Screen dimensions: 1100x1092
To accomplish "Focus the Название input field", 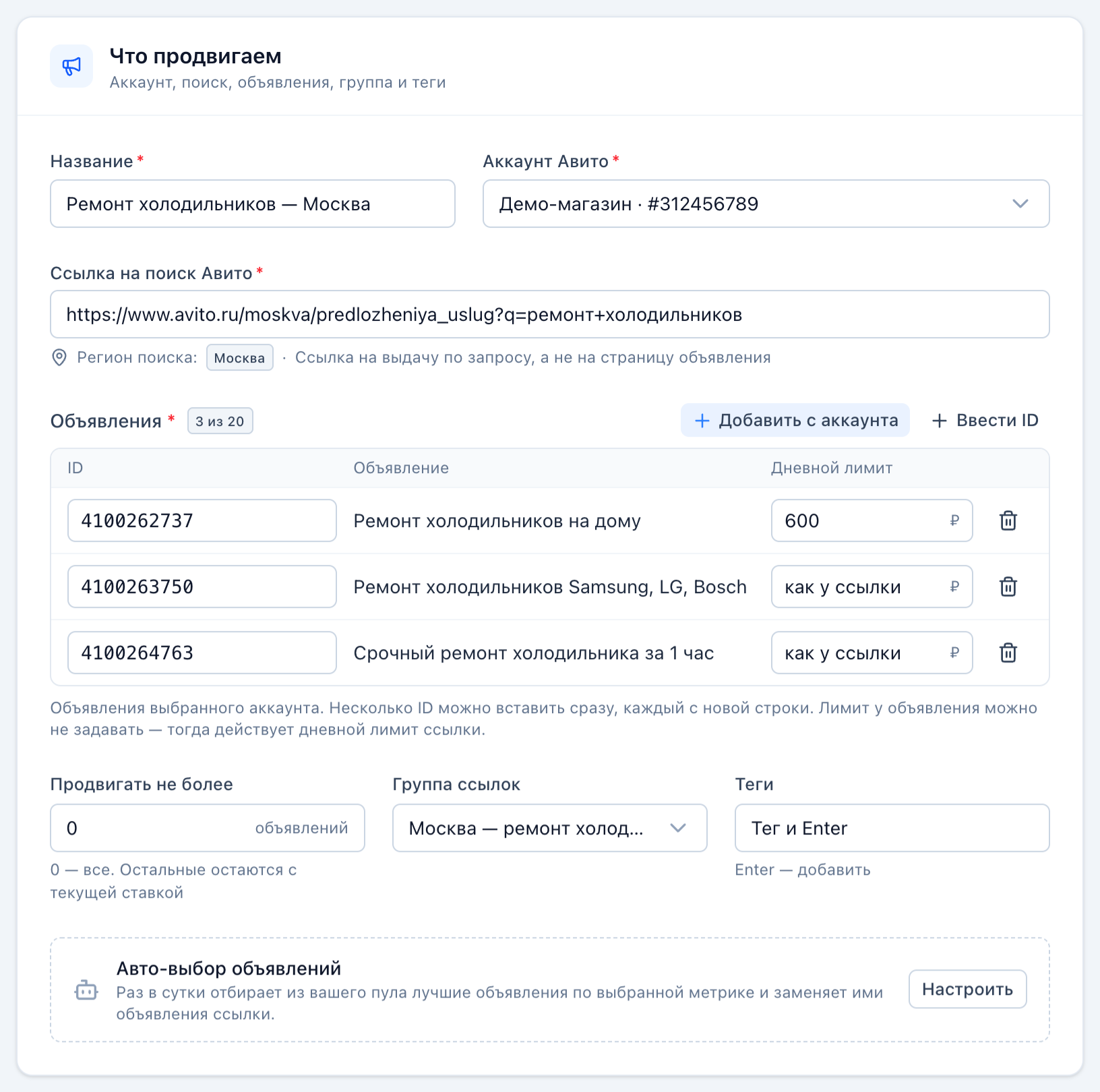I will [253, 204].
